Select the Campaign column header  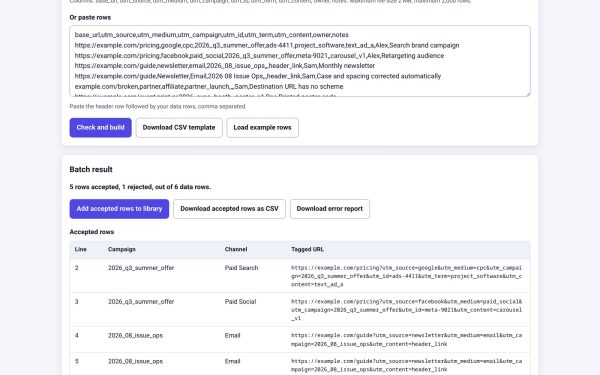[122, 249]
